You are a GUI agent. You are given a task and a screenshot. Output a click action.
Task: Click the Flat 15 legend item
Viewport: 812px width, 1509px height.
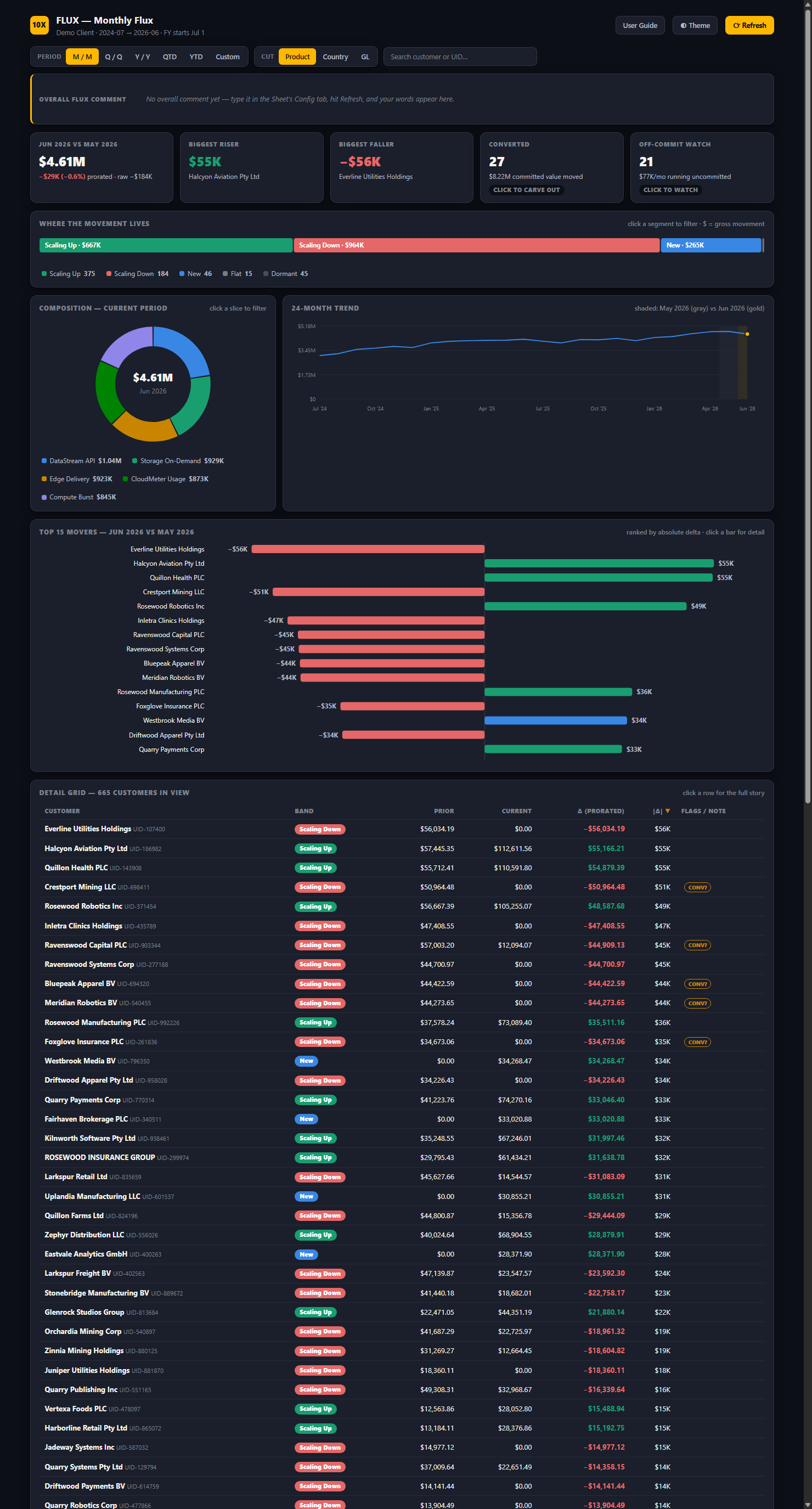tap(237, 274)
